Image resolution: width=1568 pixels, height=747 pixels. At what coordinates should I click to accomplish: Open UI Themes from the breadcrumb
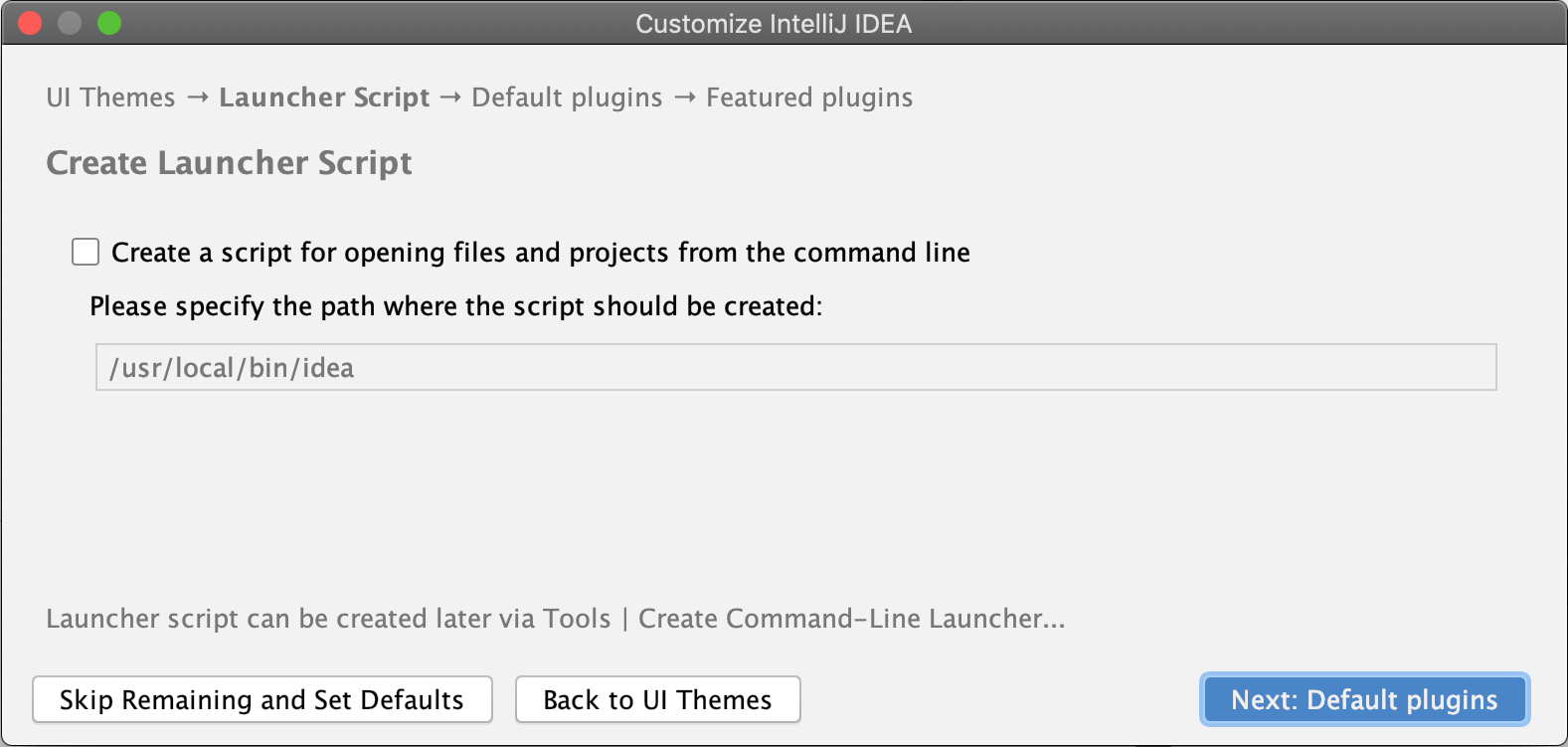click(109, 97)
